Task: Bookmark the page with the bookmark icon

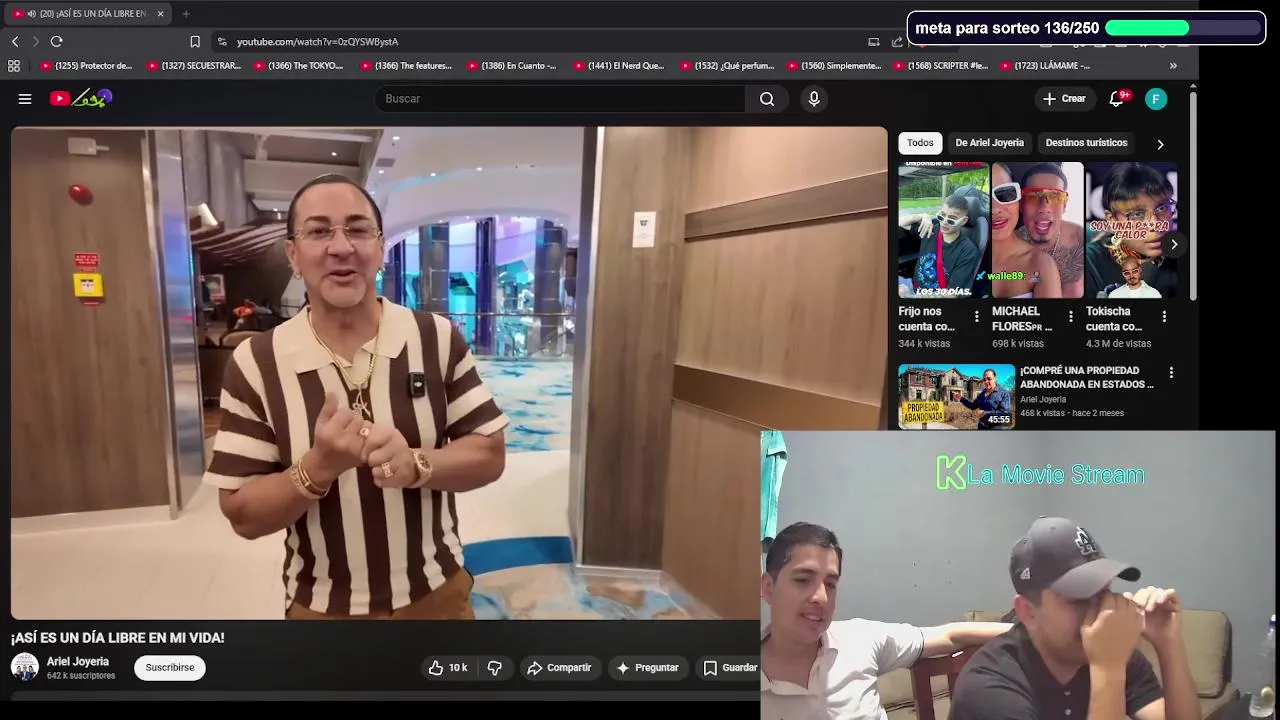Action: 195,41
